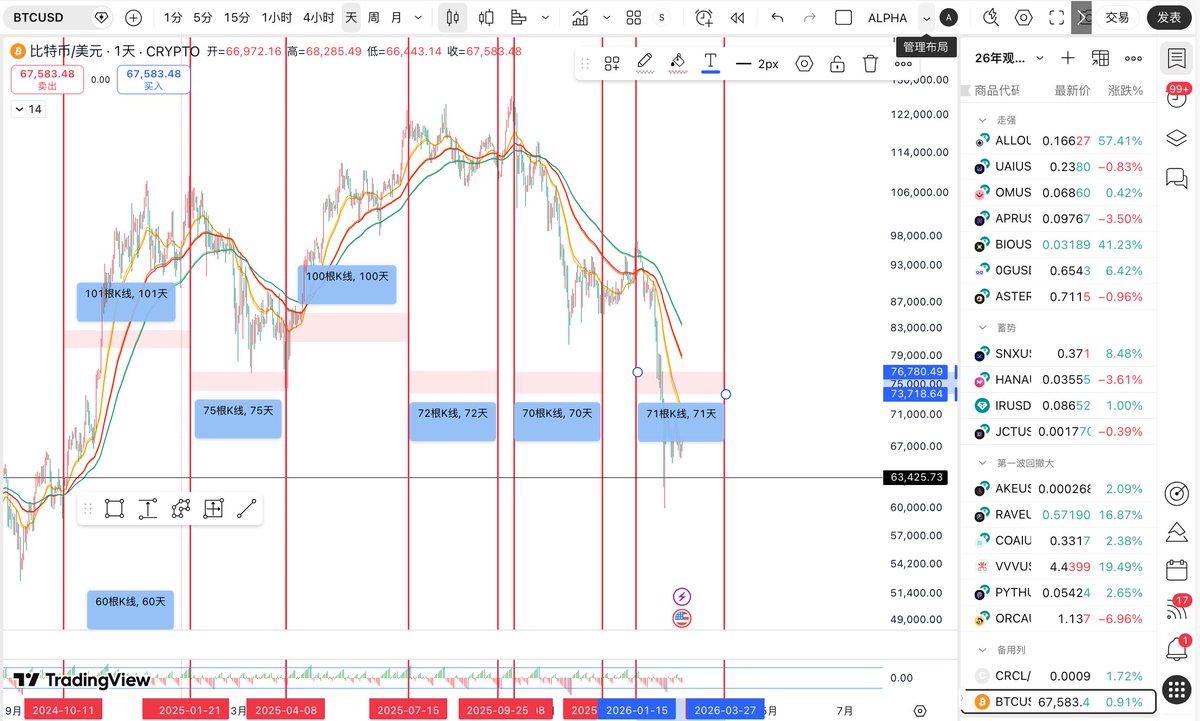Expand the indicators favorites dropdown arrow
The height and width of the screenshot is (721, 1200).
click(606, 18)
